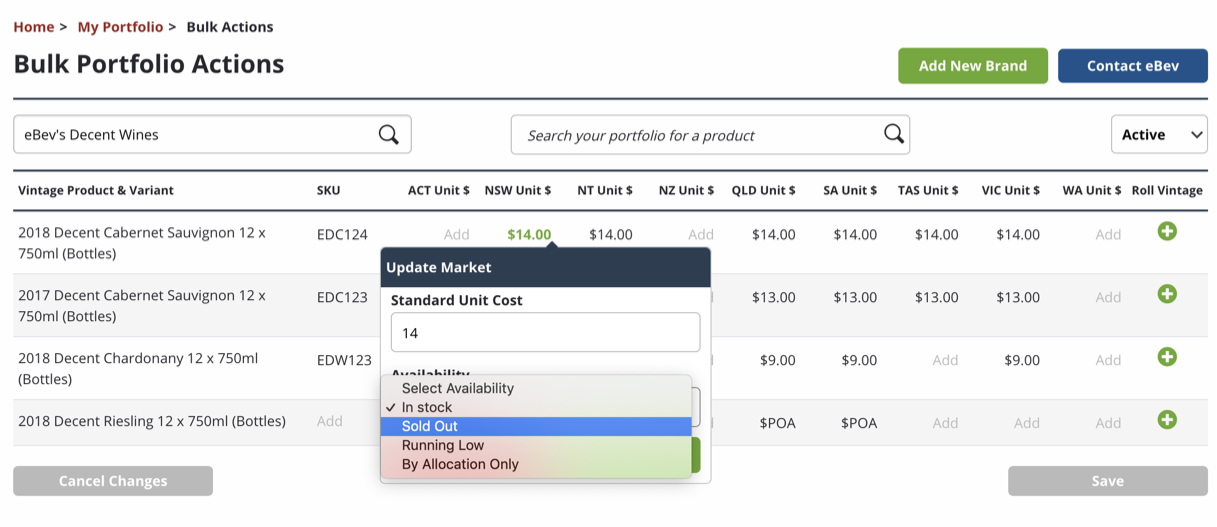Viewport: 1217px width, 527px height.
Task: Click the Save button
Action: pyautogui.click(x=1107, y=481)
